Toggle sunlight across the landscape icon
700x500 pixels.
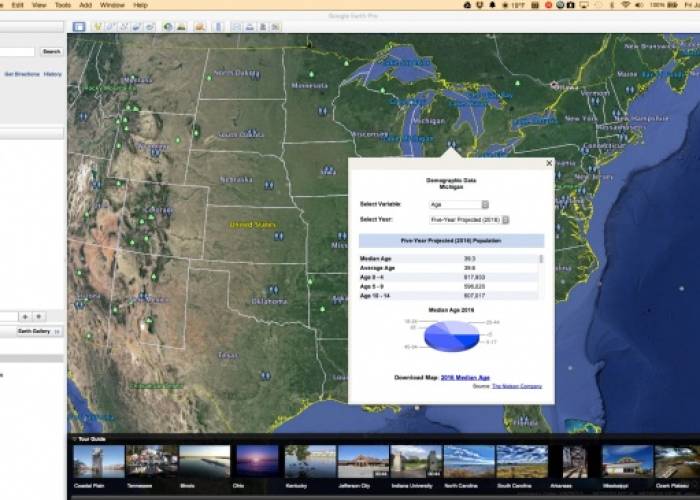point(181,27)
